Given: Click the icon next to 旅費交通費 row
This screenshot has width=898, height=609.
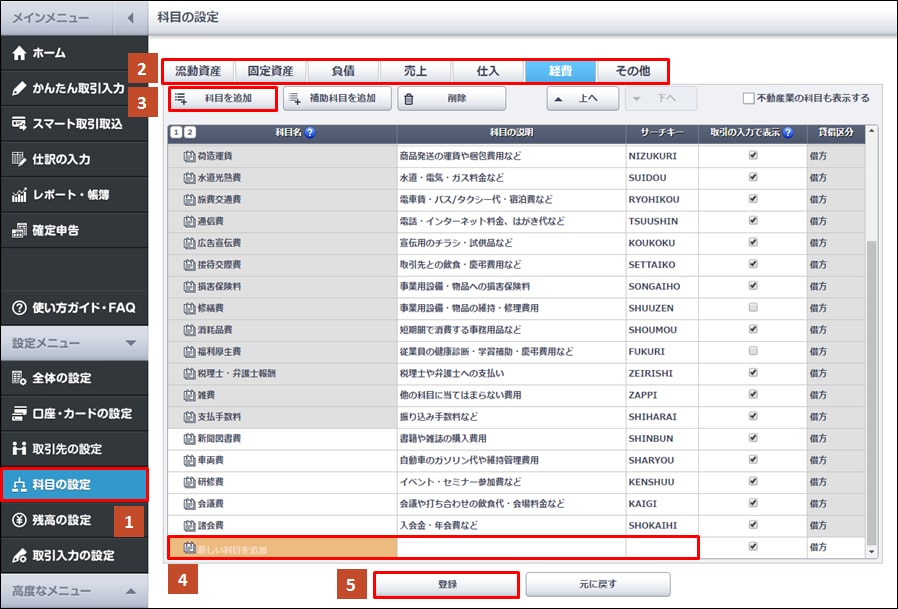Looking at the screenshot, I should pos(189,200).
